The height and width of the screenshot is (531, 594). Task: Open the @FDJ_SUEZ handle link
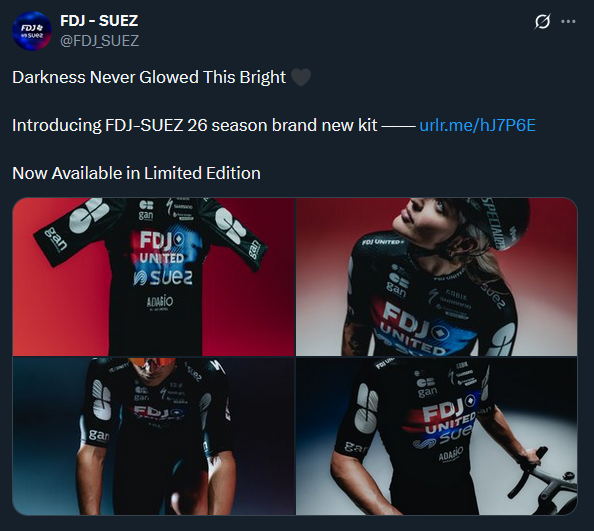[100, 41]
